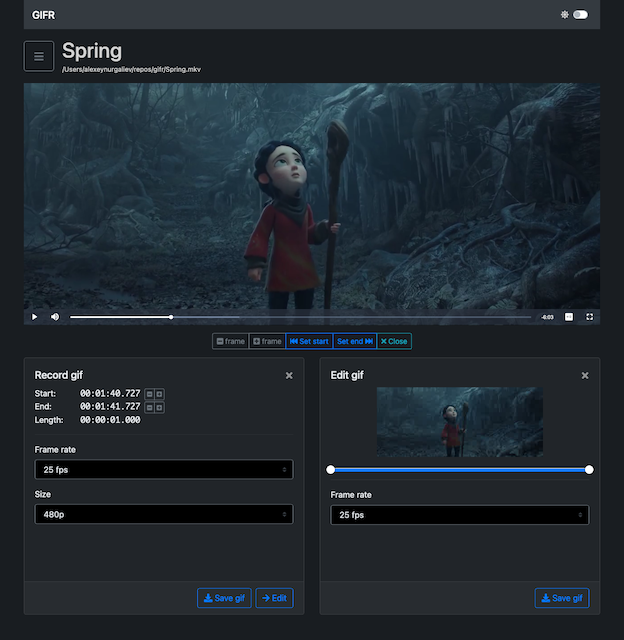Click the Length value 00:00:01.000
This screenshot has height=640, width=624.
point(110,420)
